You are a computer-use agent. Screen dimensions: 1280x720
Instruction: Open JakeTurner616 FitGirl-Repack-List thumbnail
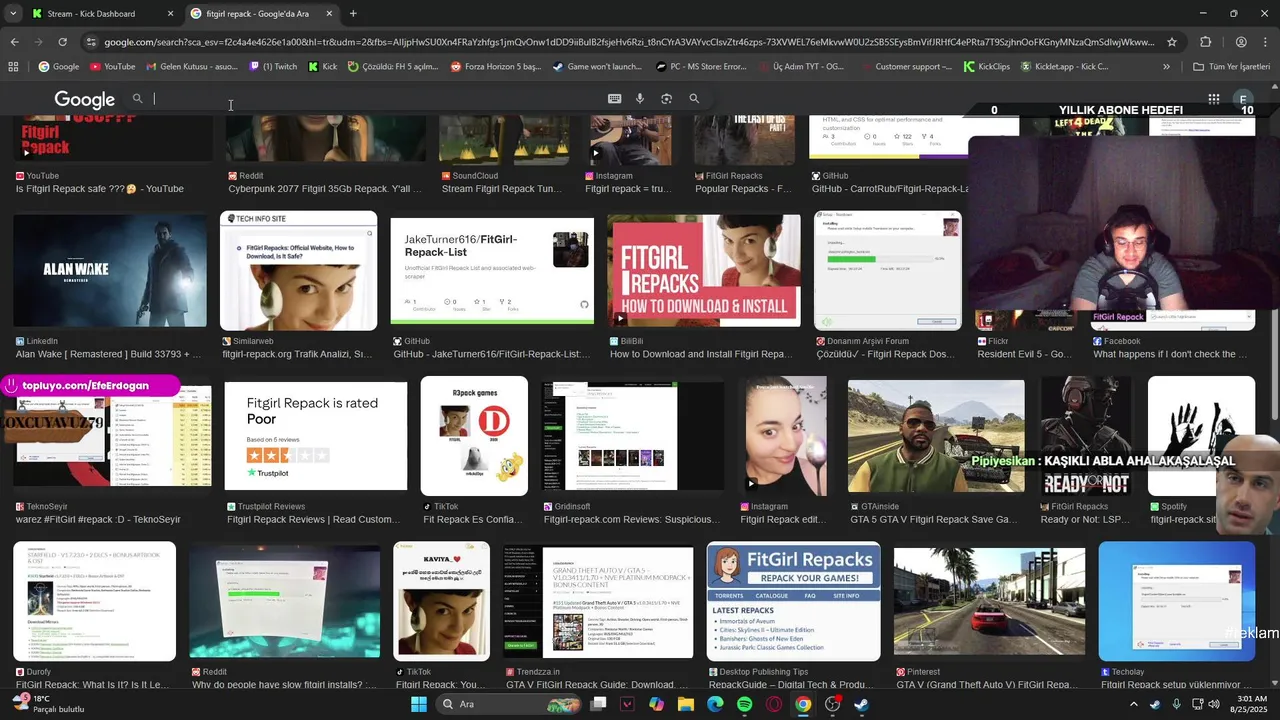(x=492, y=271)
